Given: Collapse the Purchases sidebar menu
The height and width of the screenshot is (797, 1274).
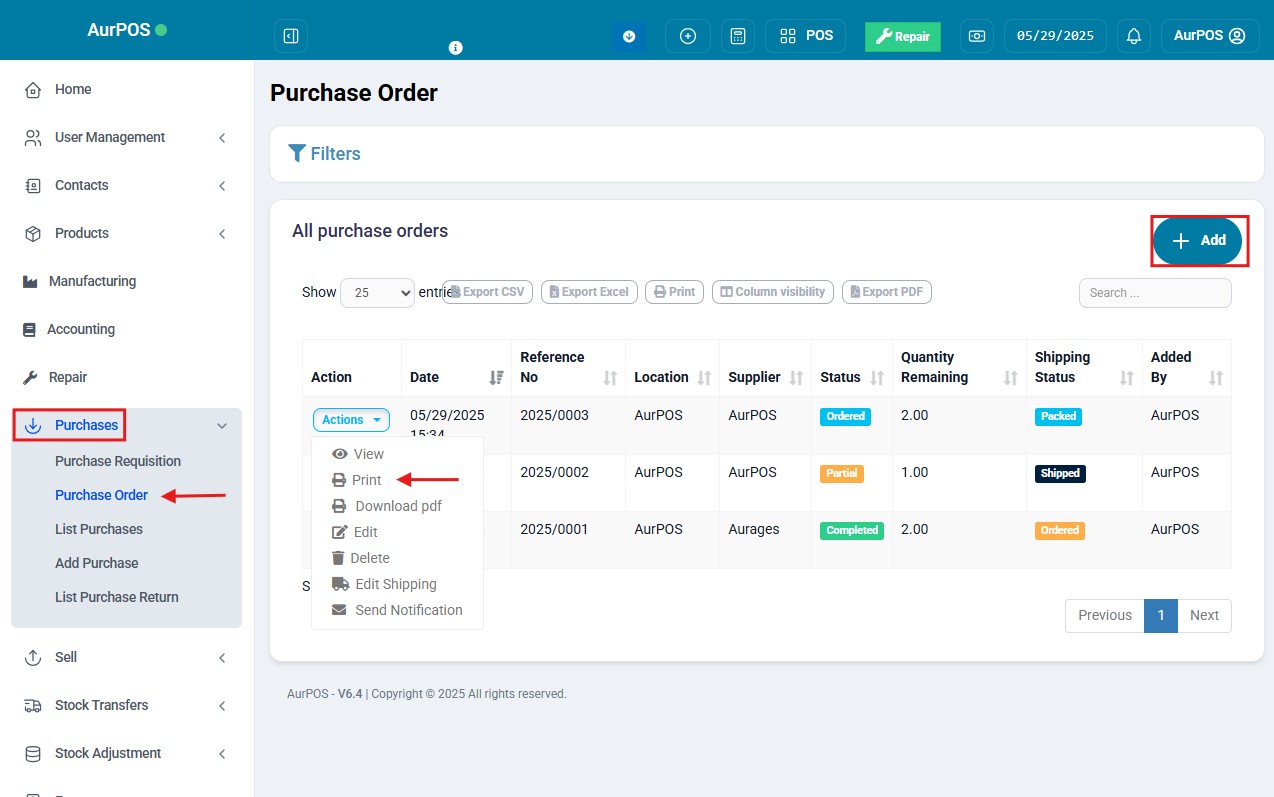Looking at the screenshot, I should coord(126,425).
